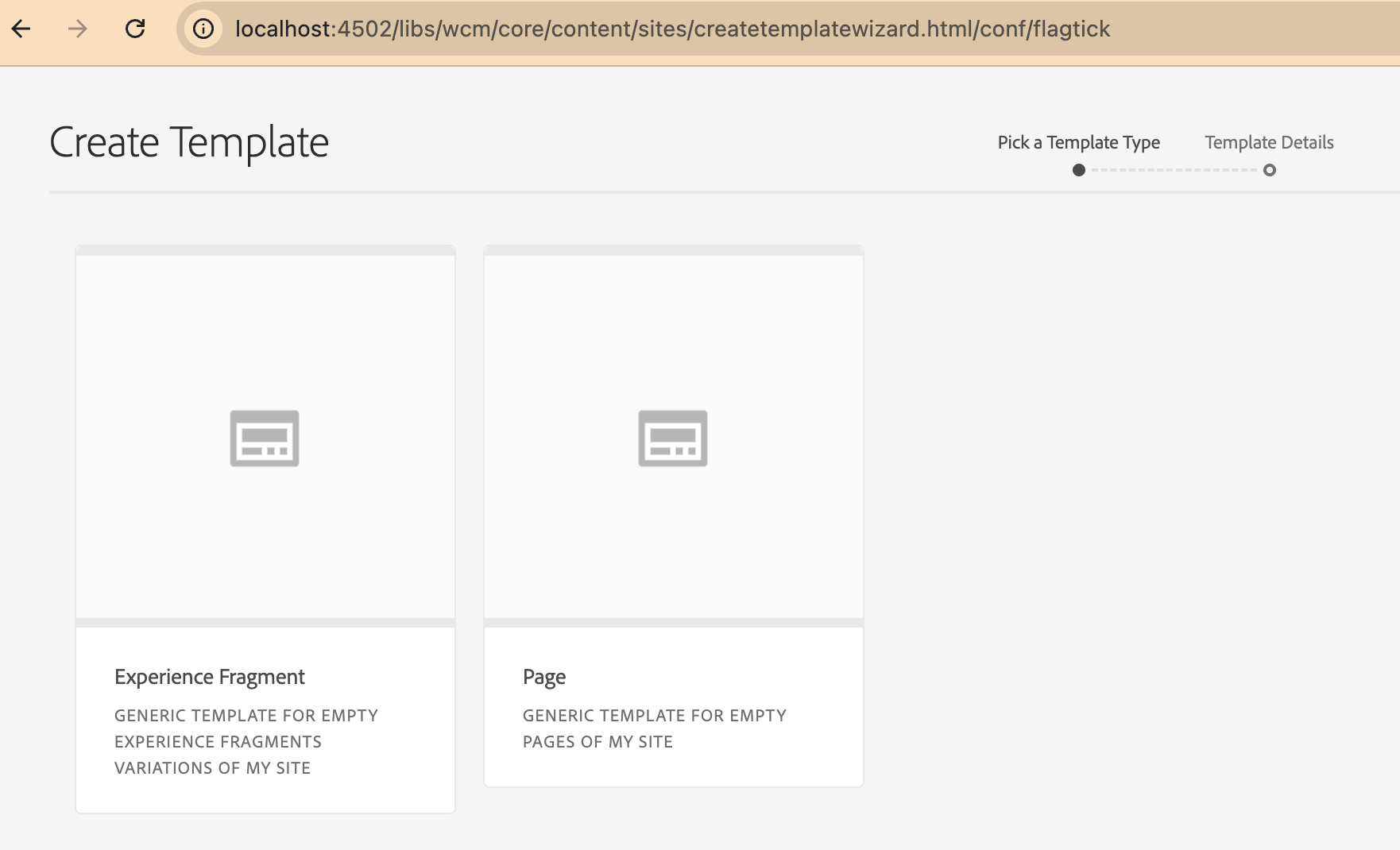Screen dimensions: 1400x850
Task: Click blank preview area above the Experience Fragment icon
Action: [265, 326]
